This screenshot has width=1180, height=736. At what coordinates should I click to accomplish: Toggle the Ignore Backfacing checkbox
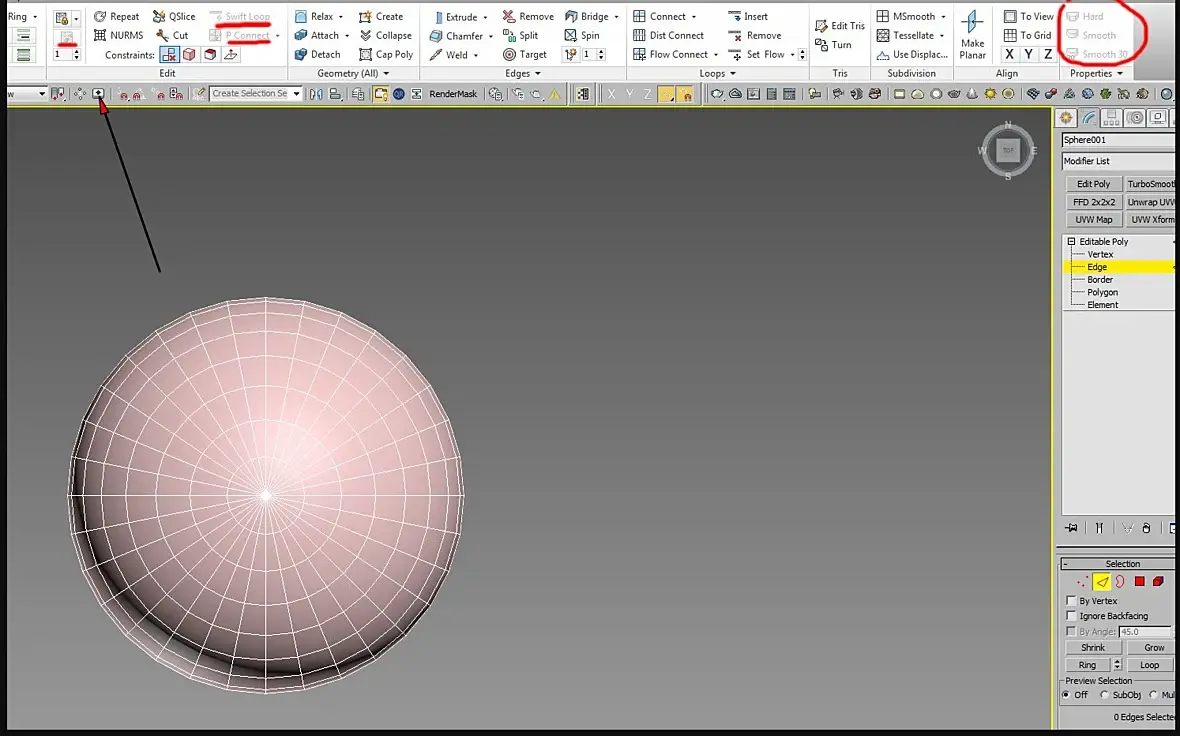(x=1071, y=616)
